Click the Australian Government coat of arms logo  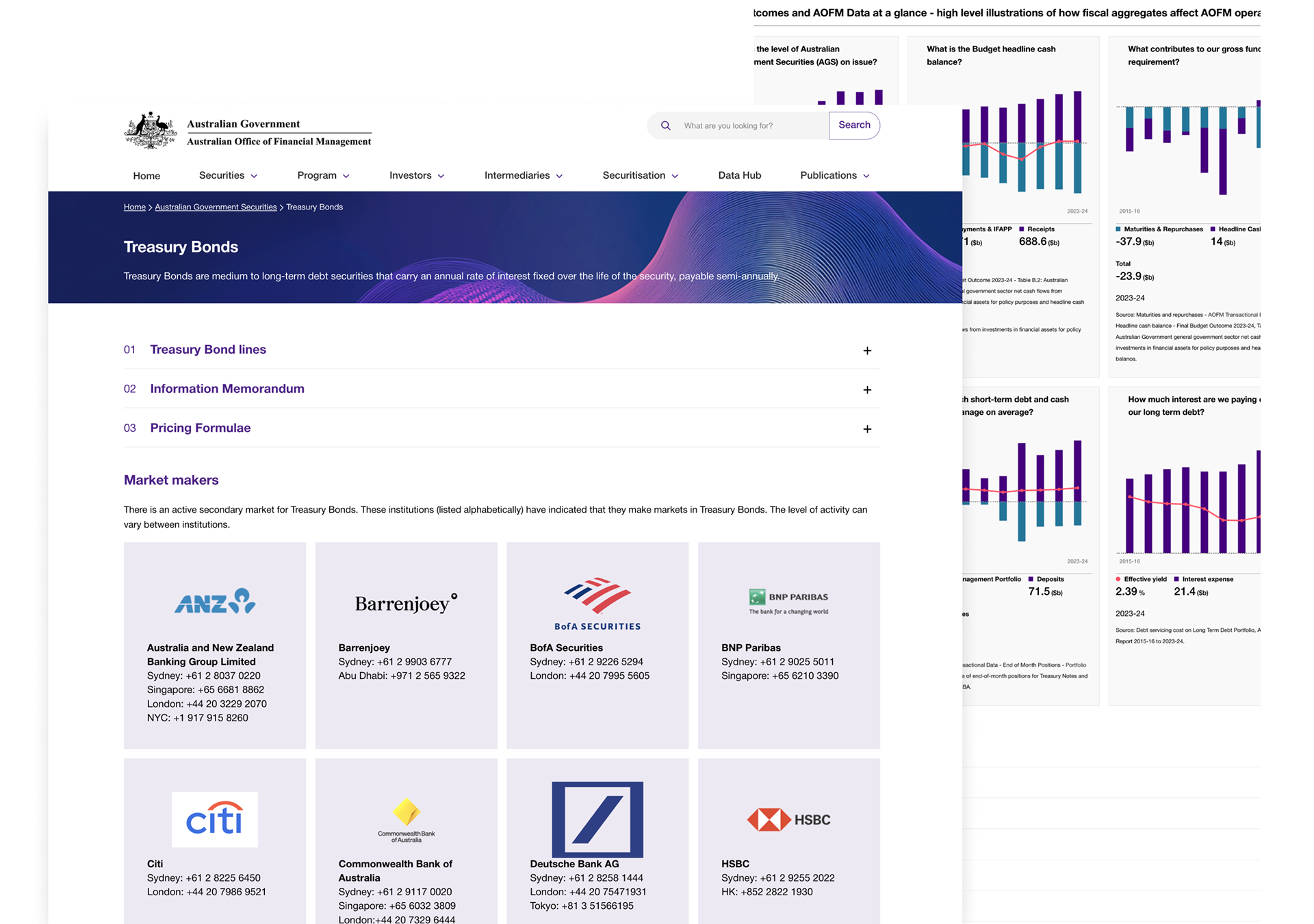tap(151, 130)
